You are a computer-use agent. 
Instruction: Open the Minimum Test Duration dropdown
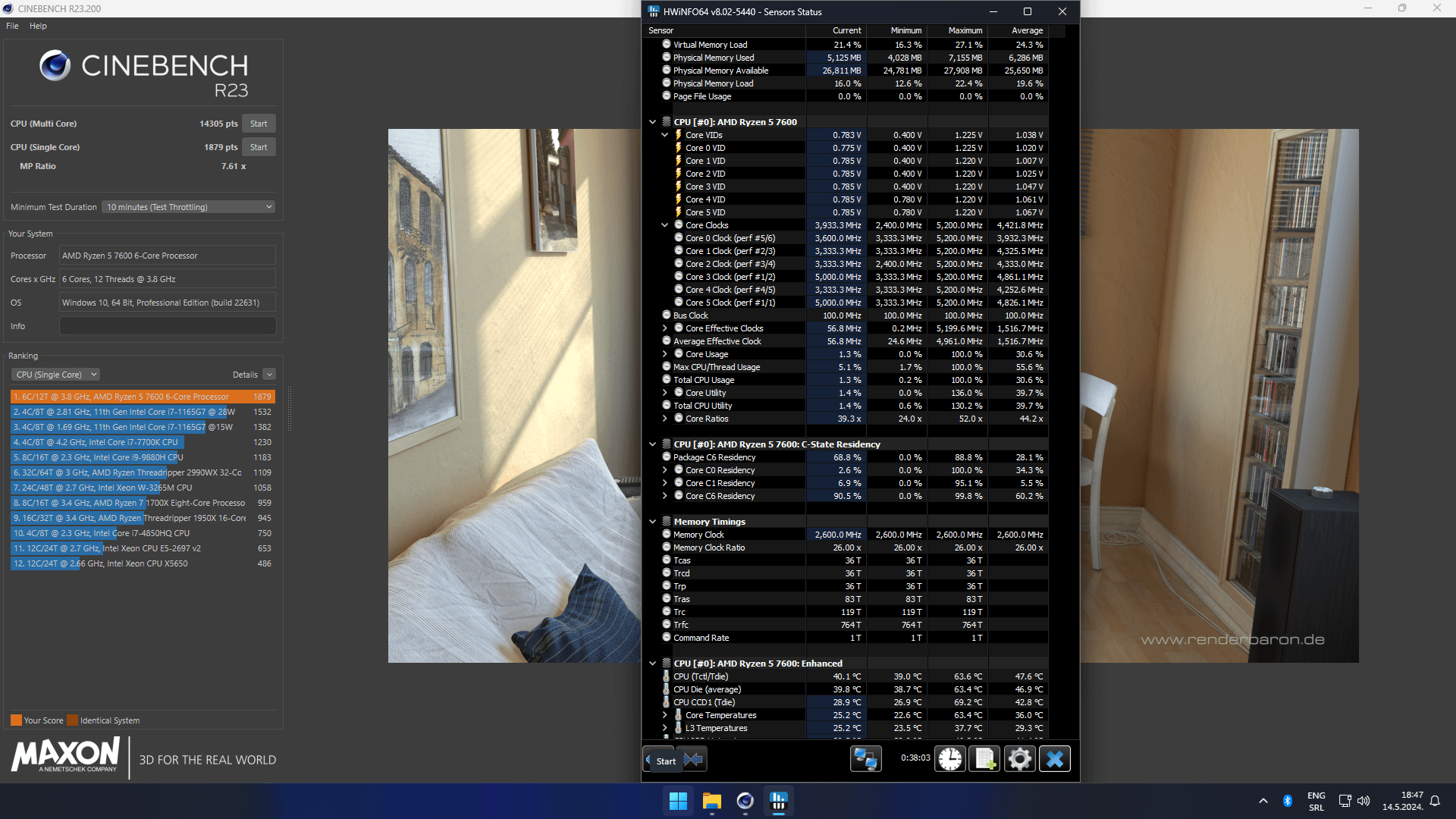click(x=188, y=207)
